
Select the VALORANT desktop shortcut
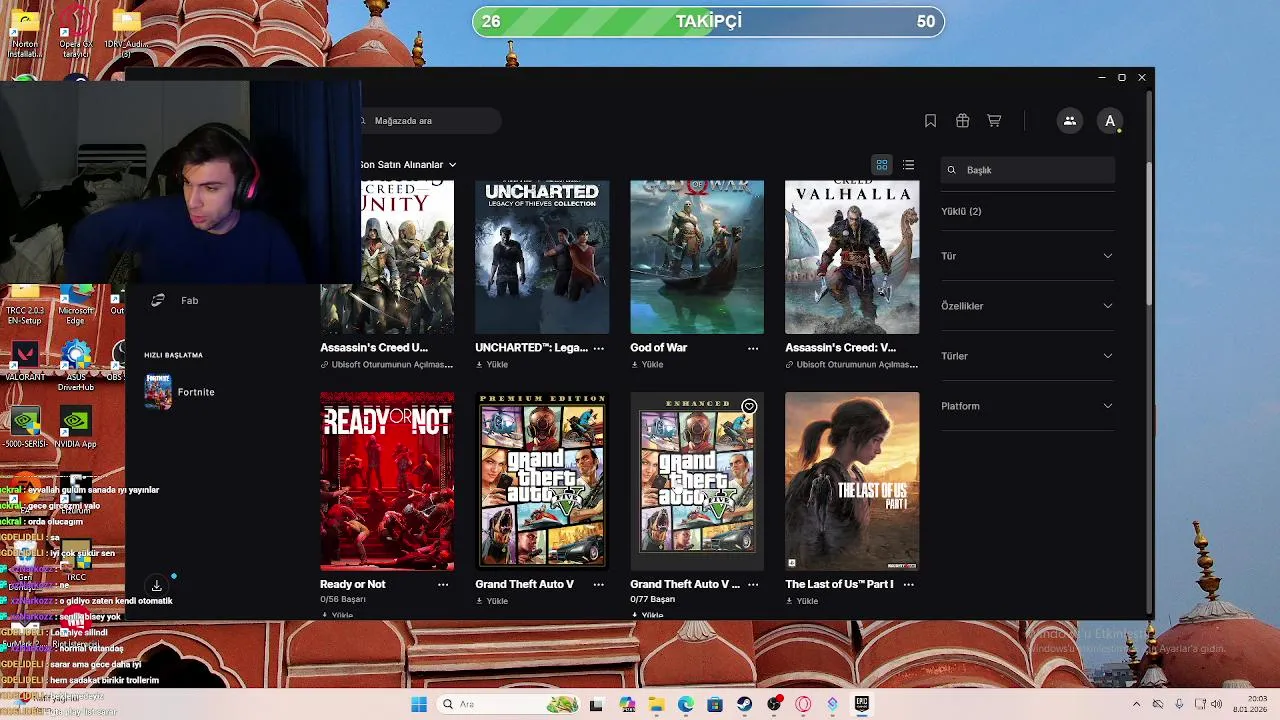coord(25,362)
